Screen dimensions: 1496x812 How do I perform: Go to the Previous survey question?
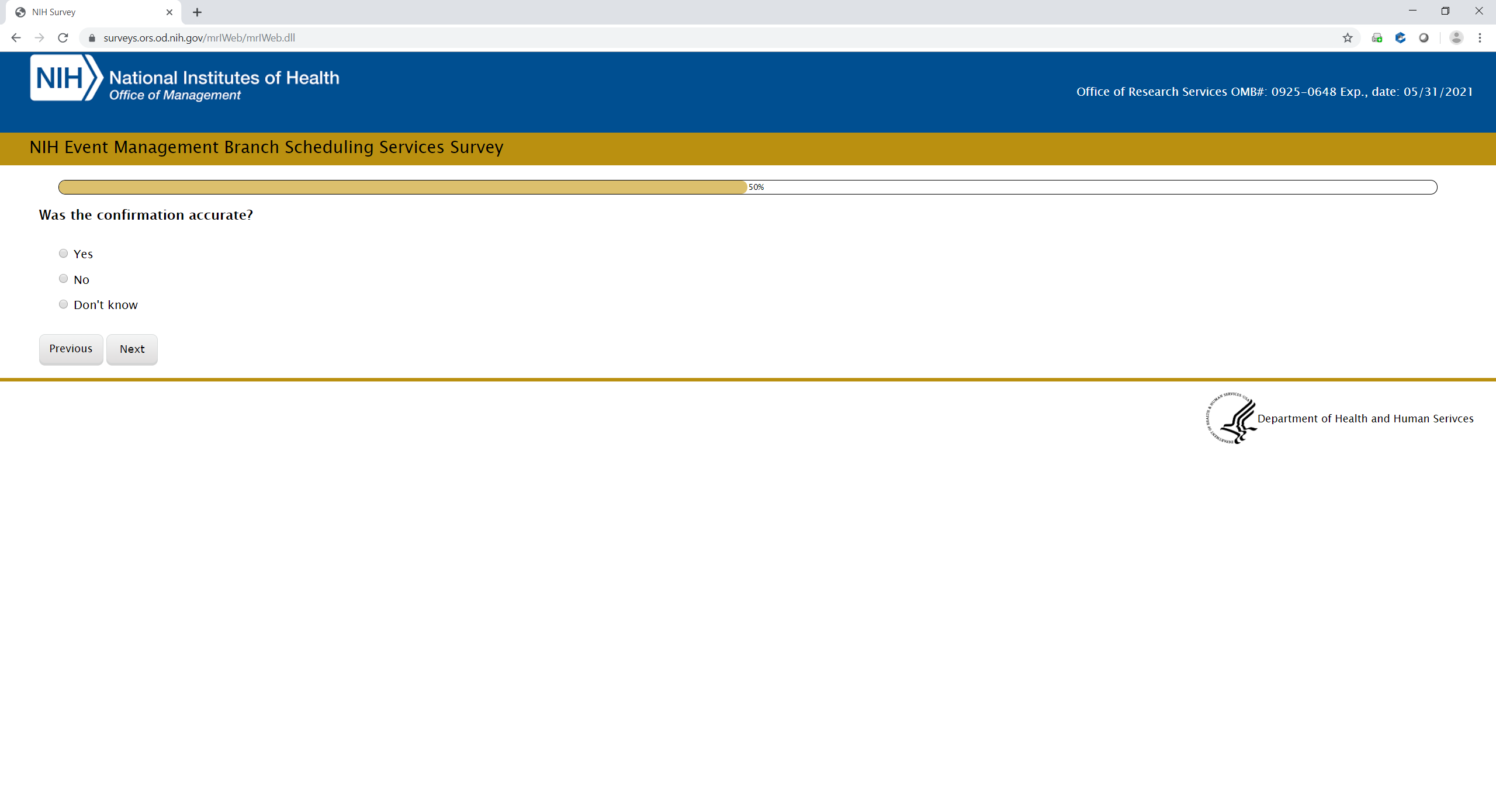(71, 349)
